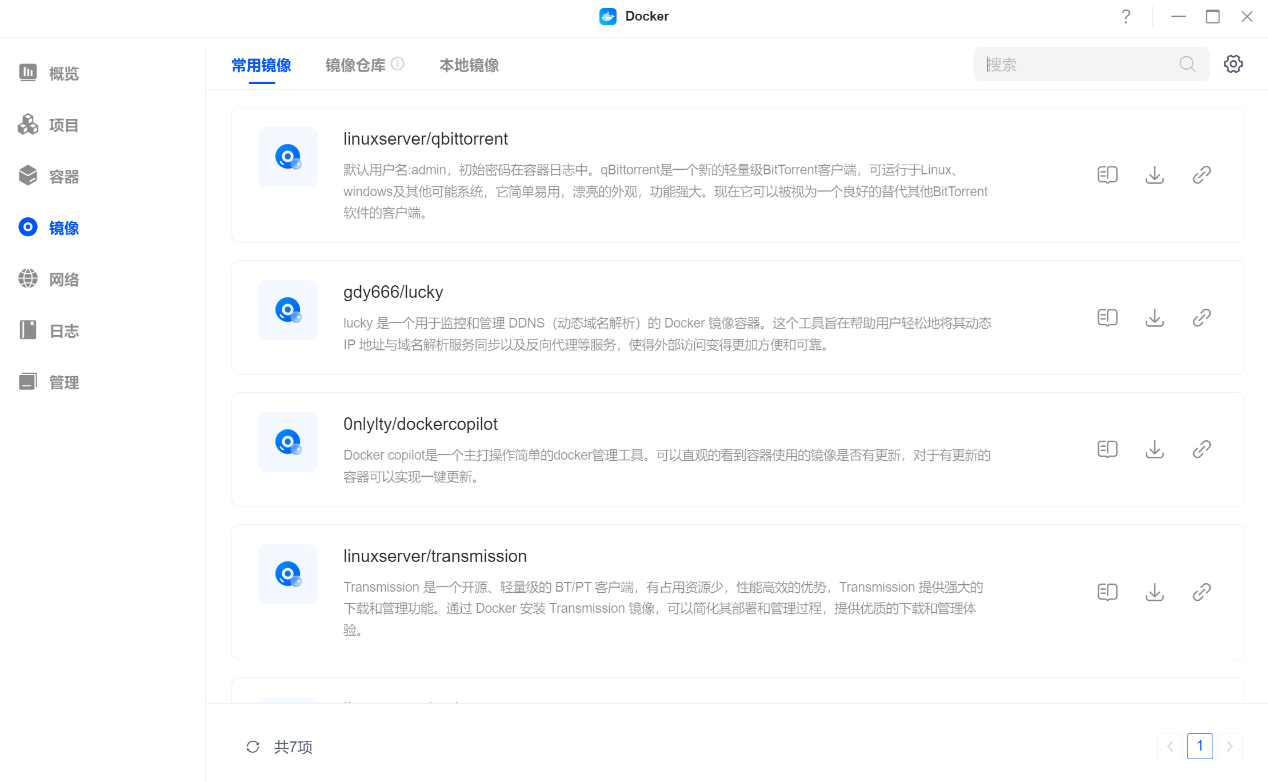The image size is (1268, 782).
Task: Switch to the 本地镜像 tab
Action: [469, 65]
